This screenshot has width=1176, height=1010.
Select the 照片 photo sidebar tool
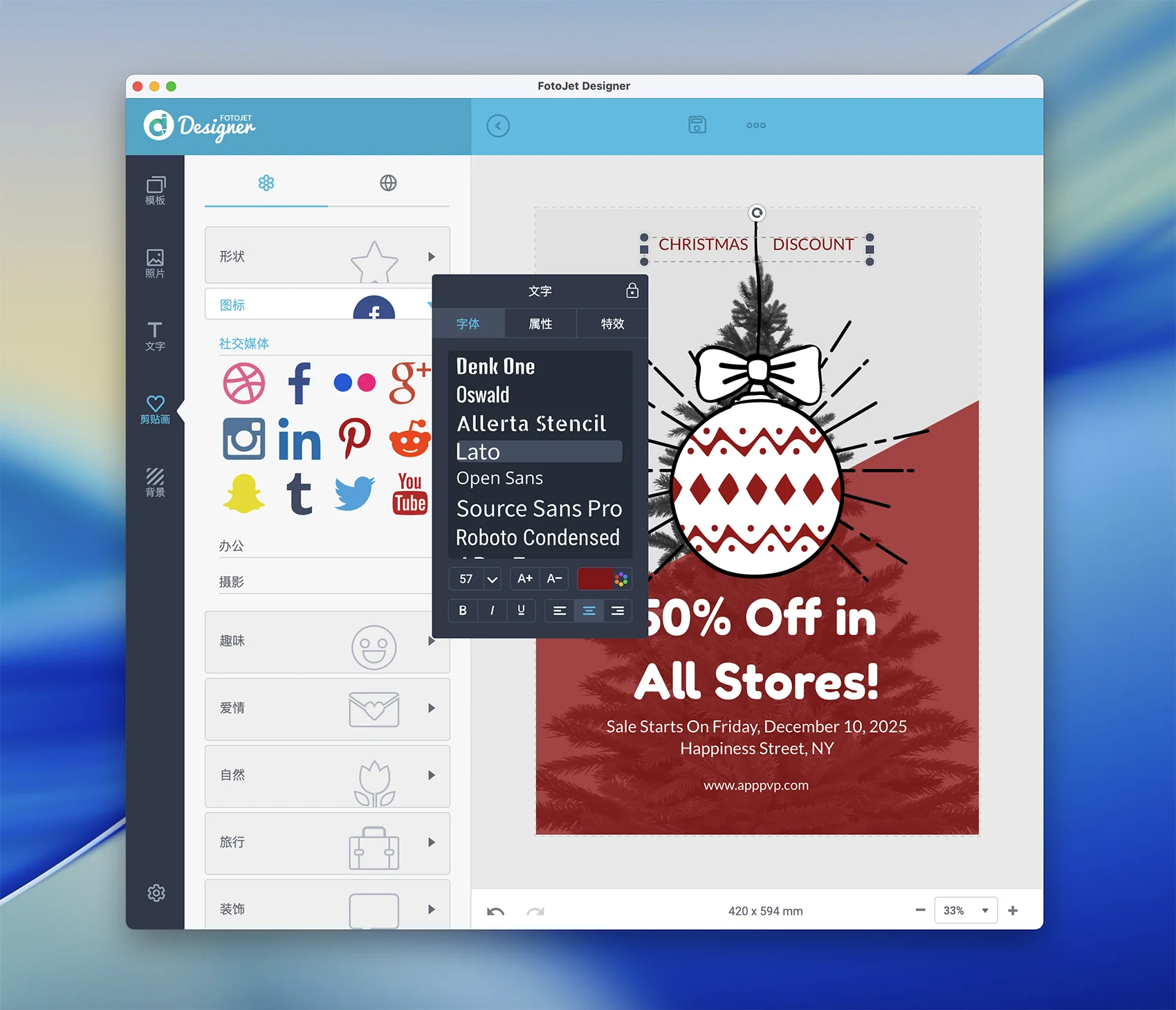click(x=155, y=264)
